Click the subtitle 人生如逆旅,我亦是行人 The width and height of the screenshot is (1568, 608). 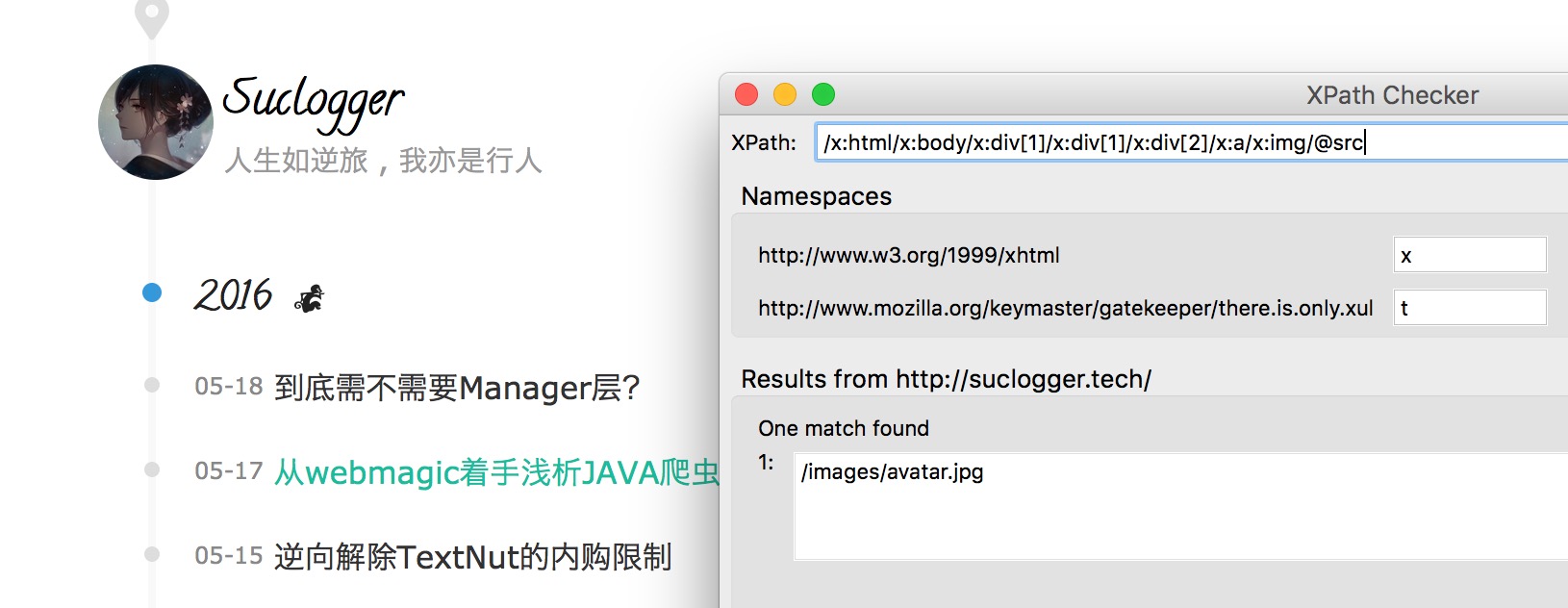[383, 161]
